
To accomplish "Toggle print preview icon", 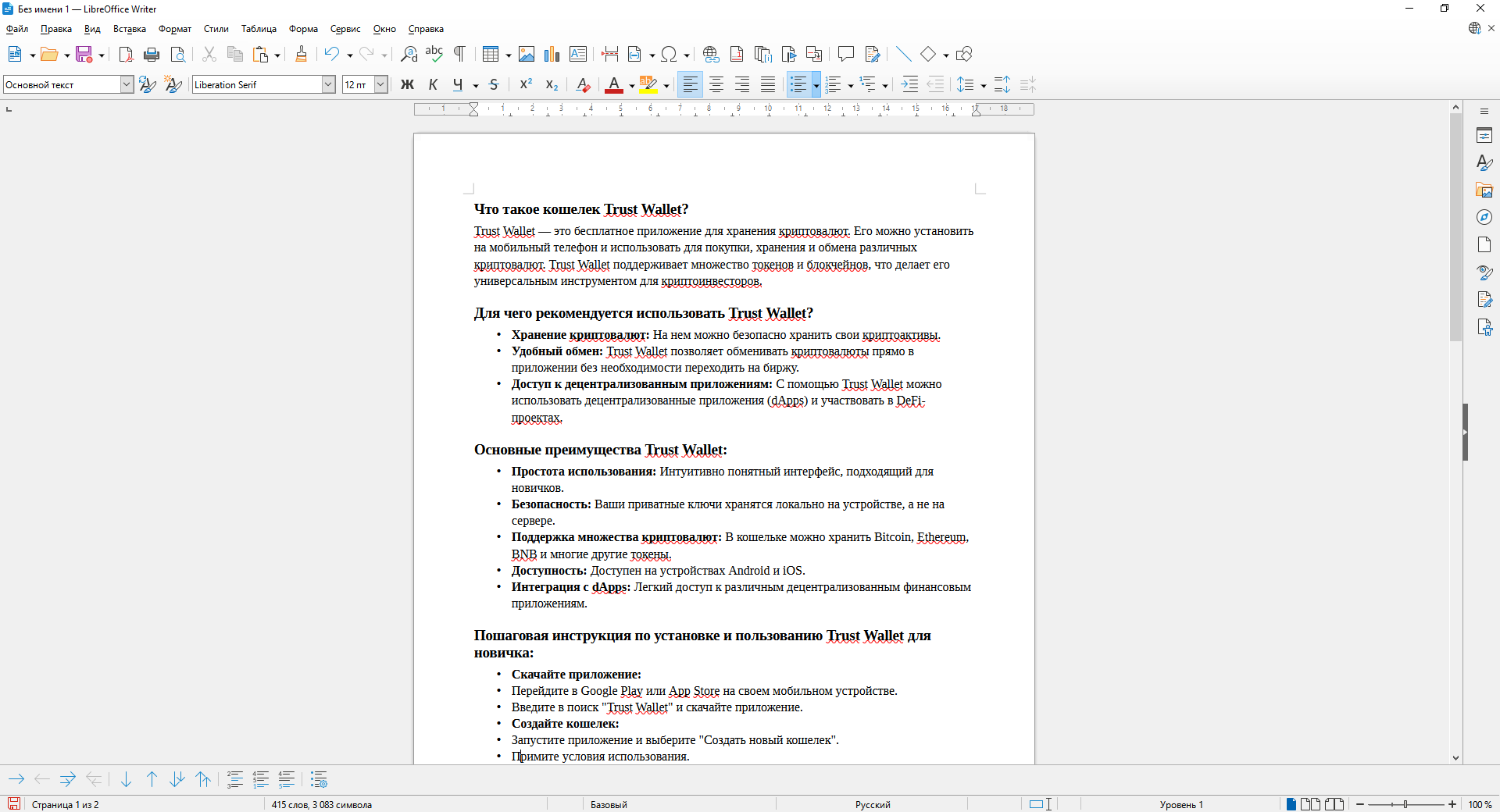I will click(178, 54).
